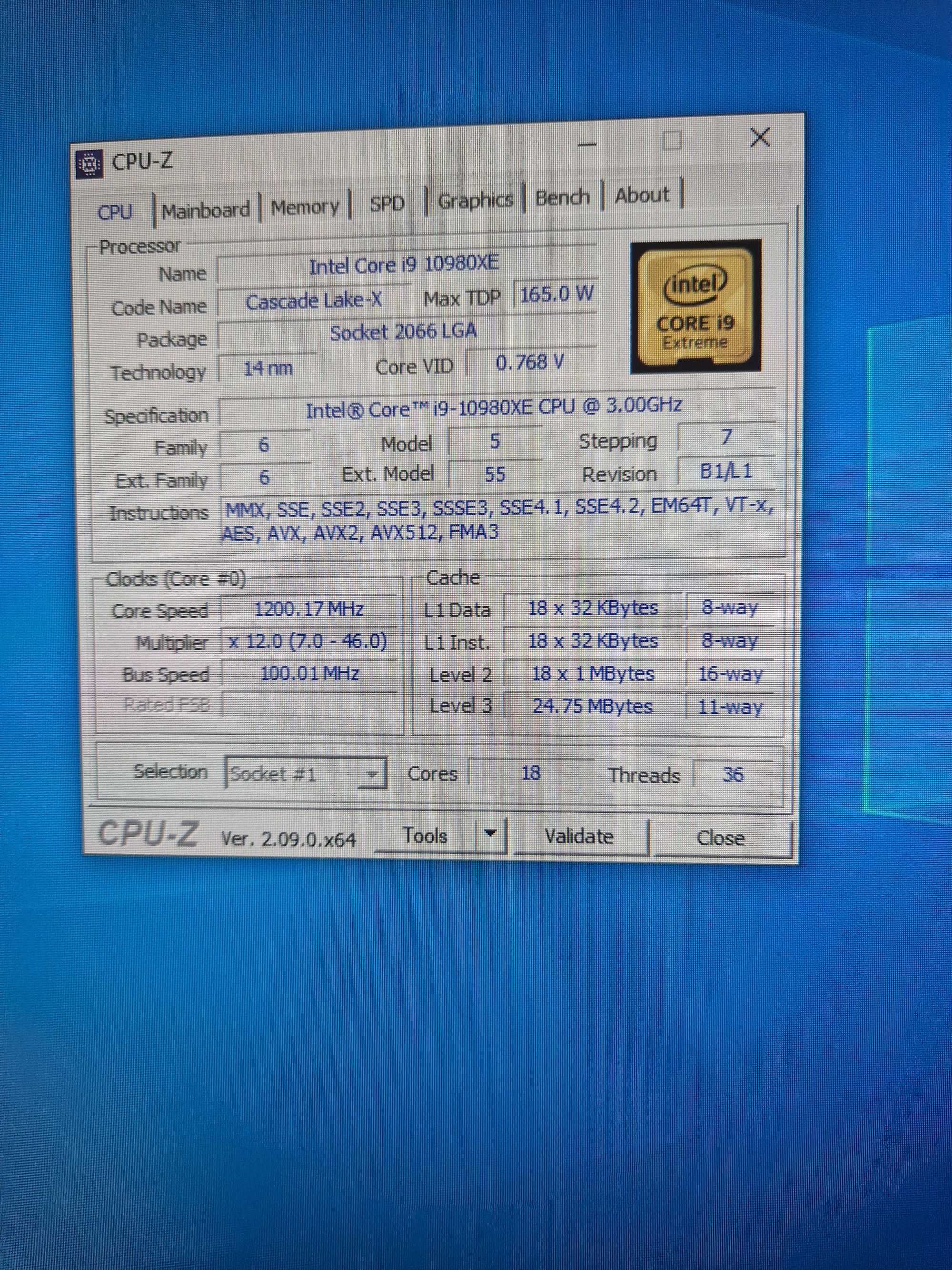This screenshot has width=952, height=1270.
Task: Click the Ext. Family value 6
Action: click(265, 477)
